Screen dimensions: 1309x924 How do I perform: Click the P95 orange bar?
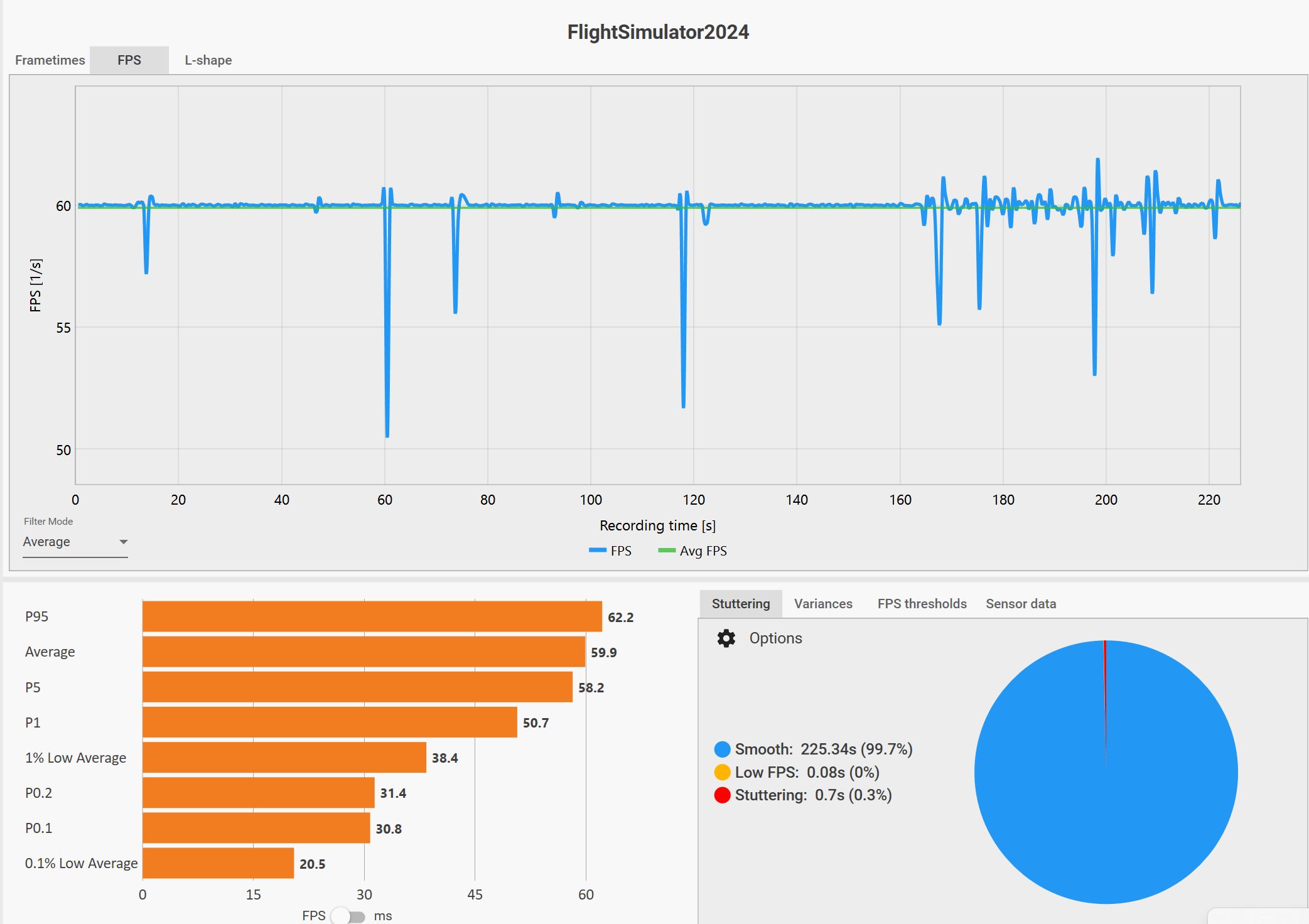tap(372, 616)
